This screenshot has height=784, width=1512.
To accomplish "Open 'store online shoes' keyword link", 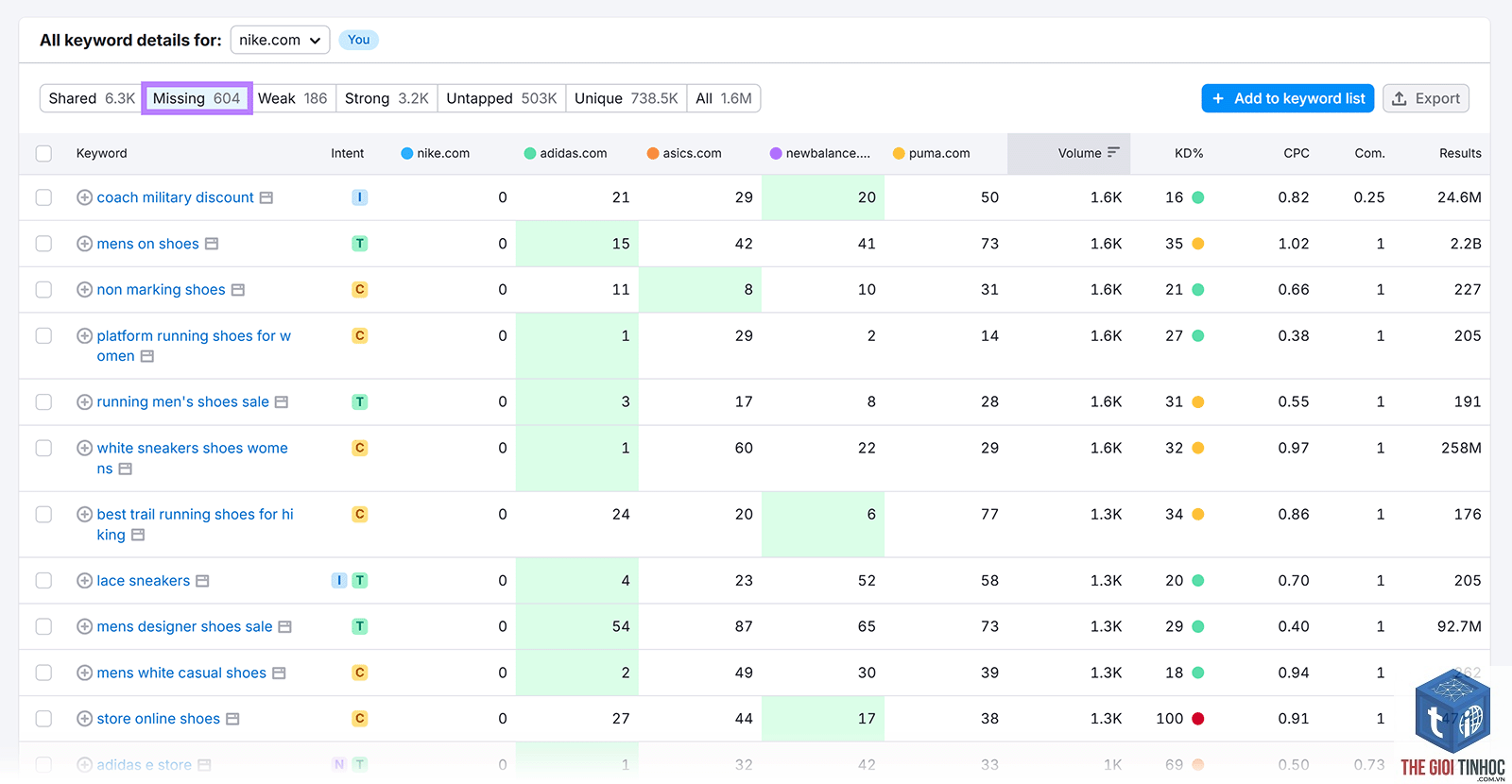I will [159, 719].
